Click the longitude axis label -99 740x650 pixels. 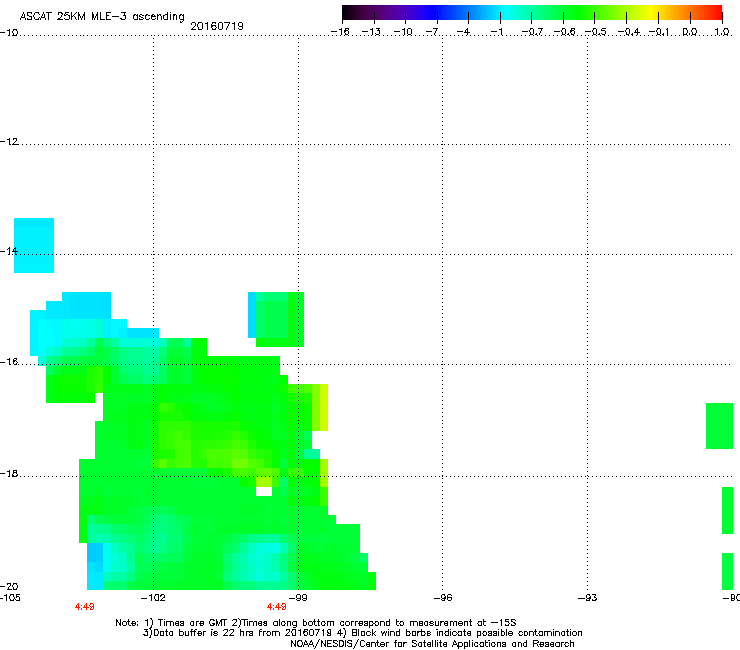298,598
